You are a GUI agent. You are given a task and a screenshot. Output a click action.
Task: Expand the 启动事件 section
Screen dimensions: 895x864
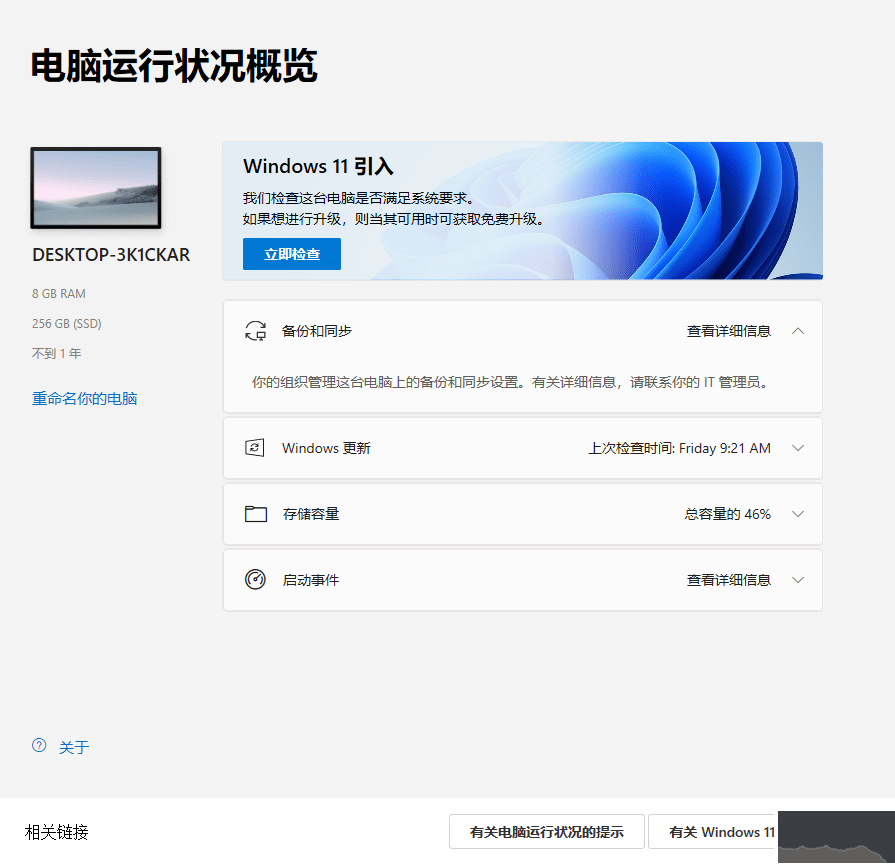(797, 580)
